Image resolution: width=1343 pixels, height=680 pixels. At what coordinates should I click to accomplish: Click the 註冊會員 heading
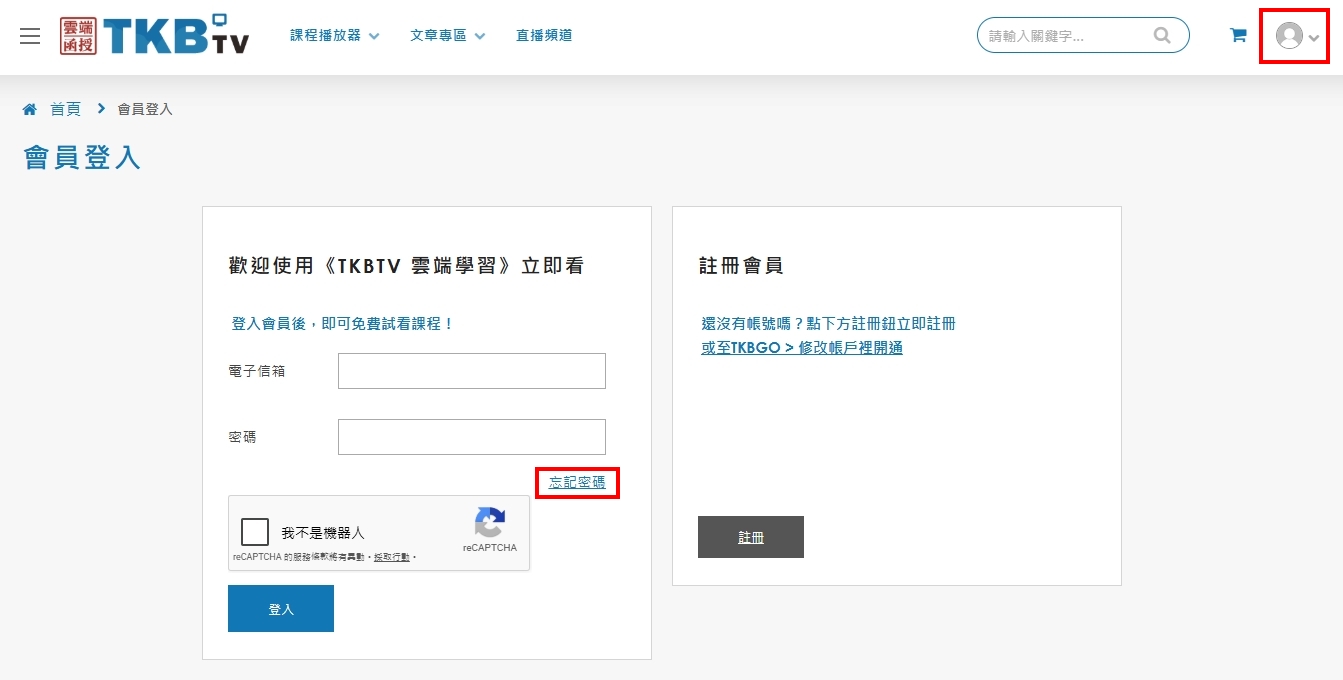741,266
